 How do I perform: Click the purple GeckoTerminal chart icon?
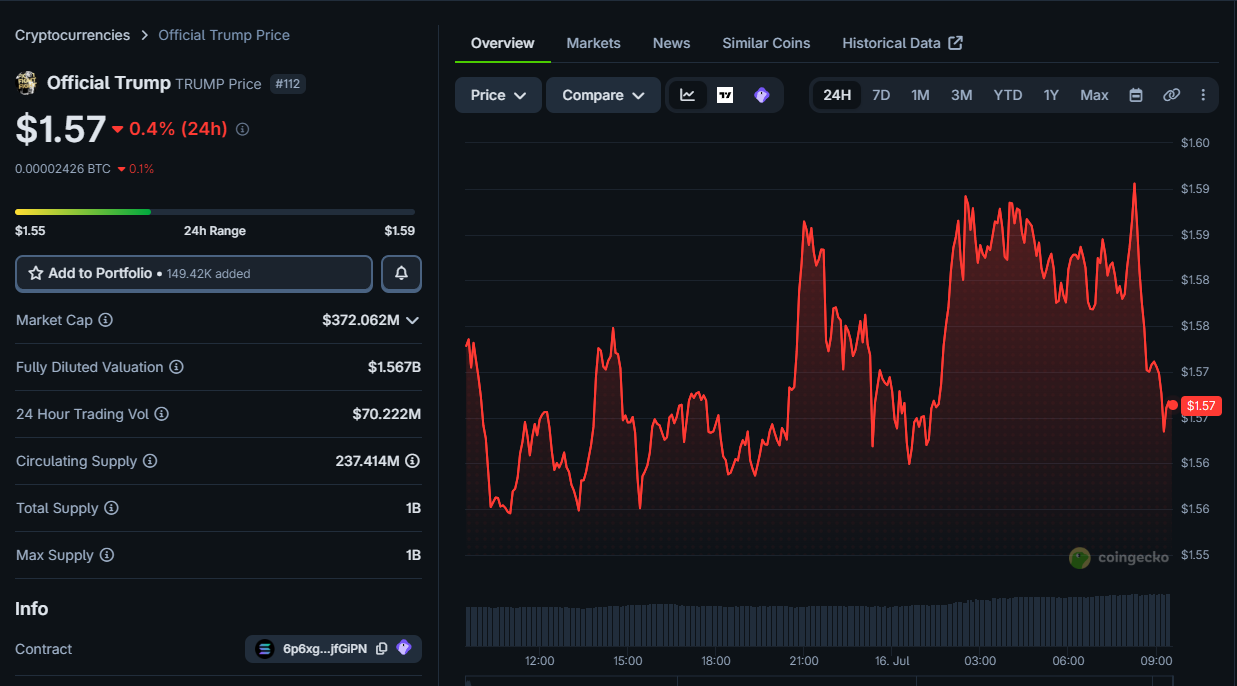click(x=762, y=95)
